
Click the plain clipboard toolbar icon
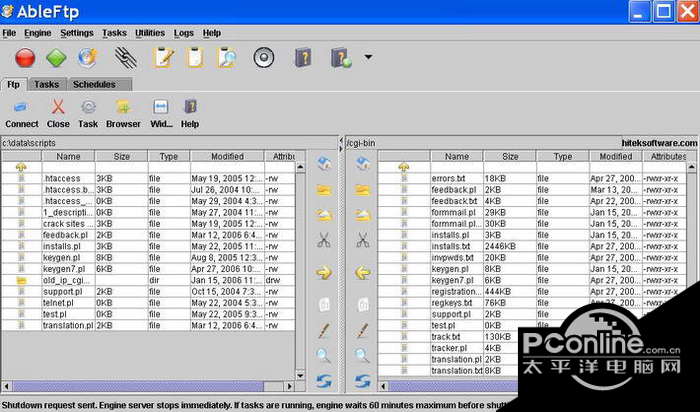click(195, 58)
